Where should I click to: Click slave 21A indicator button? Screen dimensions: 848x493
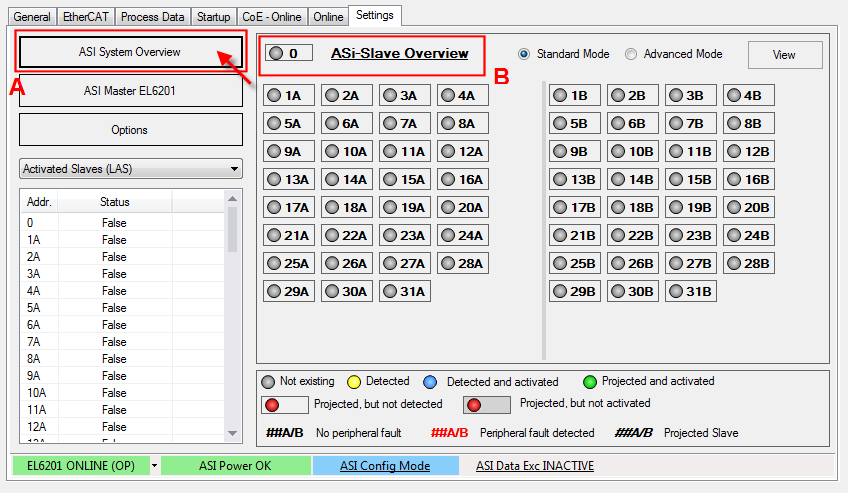(x=289, y=236)
